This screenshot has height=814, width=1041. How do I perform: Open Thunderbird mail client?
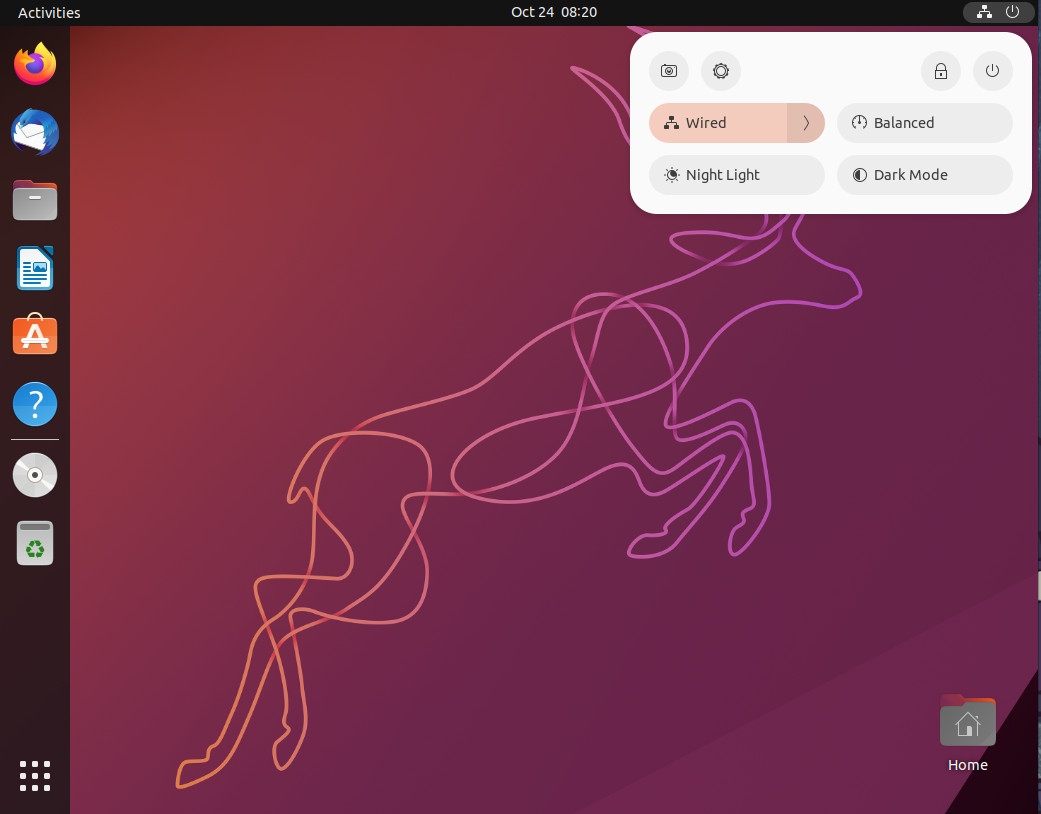pos(35,132)
